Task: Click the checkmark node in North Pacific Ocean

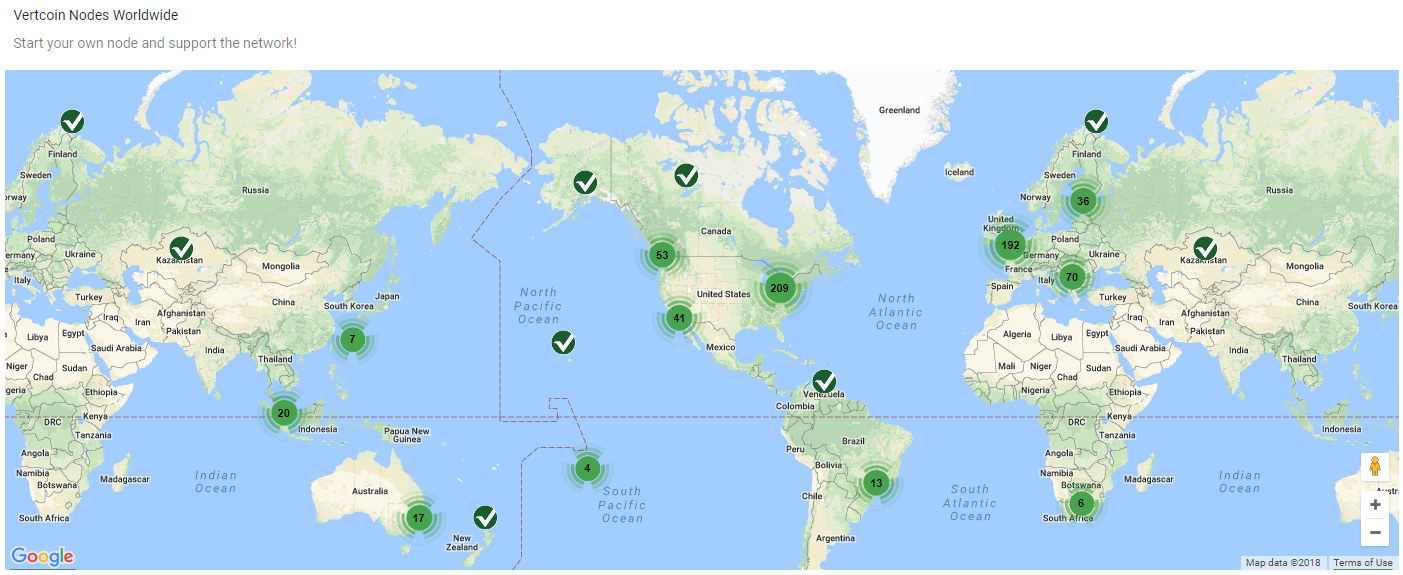Action: tap(564, 343)
